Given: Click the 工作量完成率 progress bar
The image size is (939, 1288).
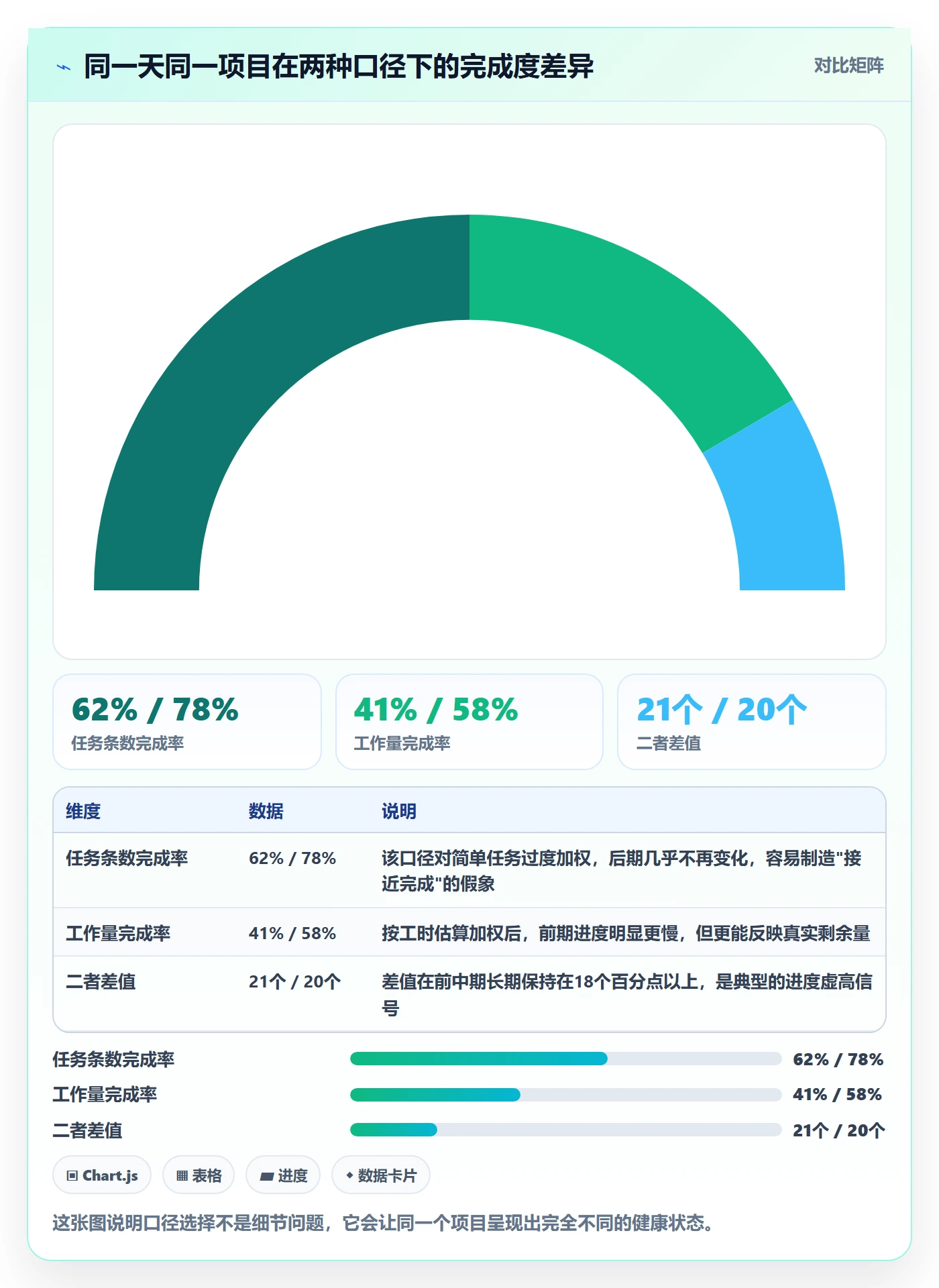Looking at the screenshot, I should (x=565, y=1095).
